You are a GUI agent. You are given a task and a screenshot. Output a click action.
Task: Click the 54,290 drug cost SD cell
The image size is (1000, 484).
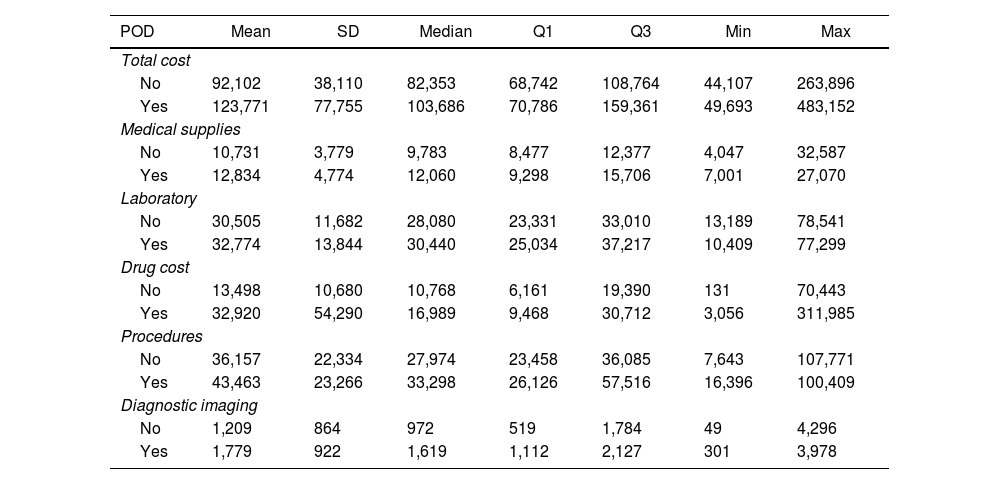(x=338, y=313)
